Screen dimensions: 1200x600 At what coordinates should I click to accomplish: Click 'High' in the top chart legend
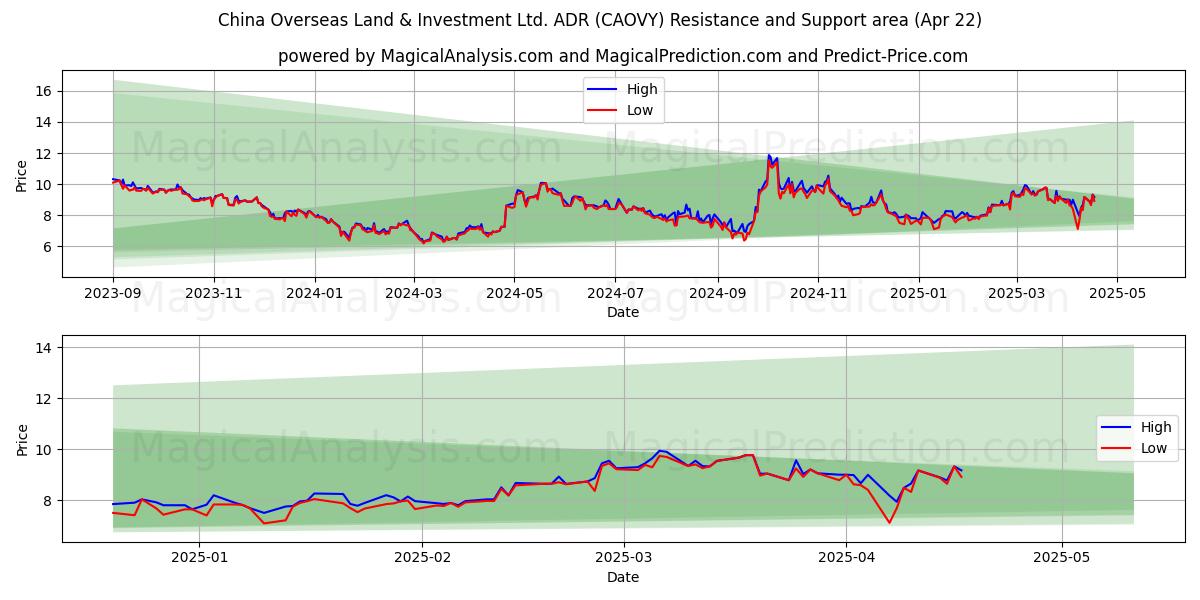click(x=643, y=90)
